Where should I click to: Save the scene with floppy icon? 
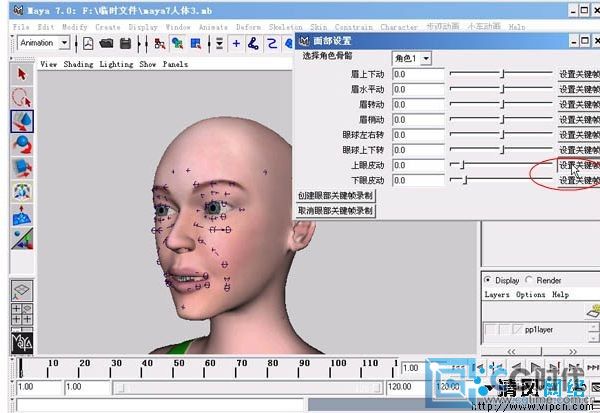pos(125,43)
